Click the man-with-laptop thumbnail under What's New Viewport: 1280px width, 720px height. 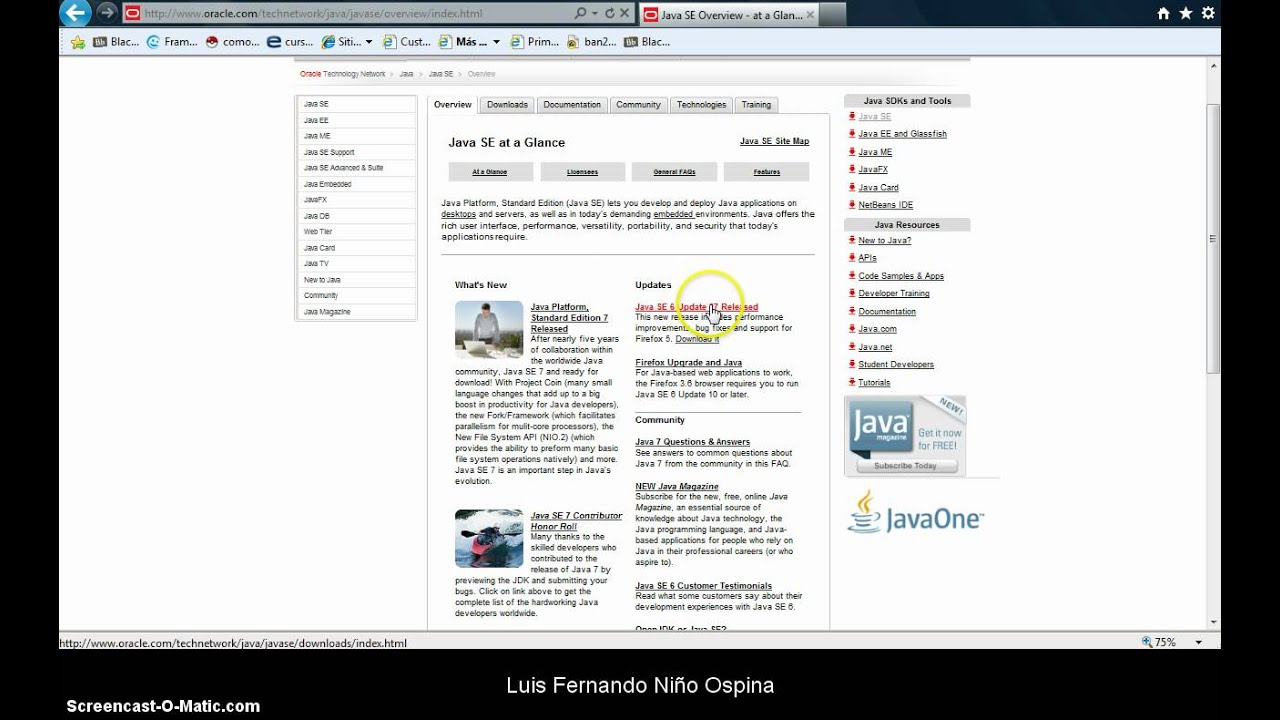489,330
